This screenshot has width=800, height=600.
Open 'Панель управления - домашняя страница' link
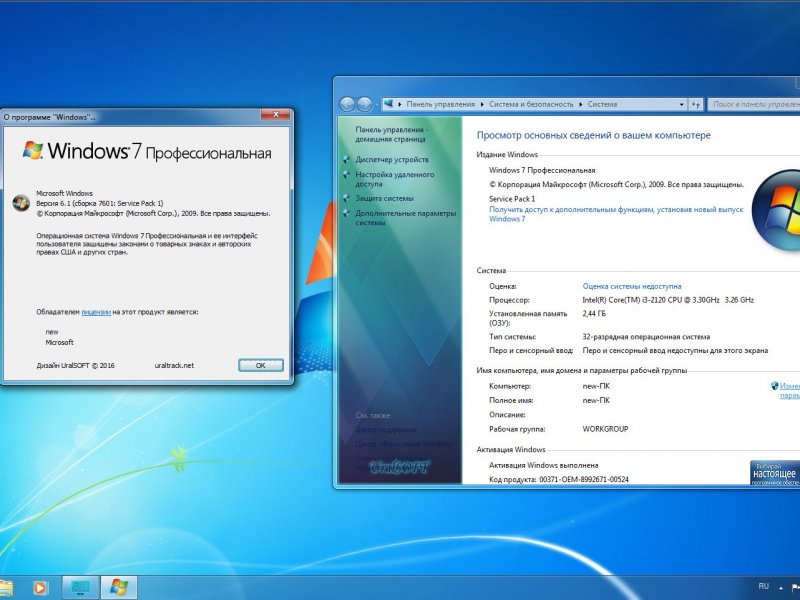(x=390, y=134)
